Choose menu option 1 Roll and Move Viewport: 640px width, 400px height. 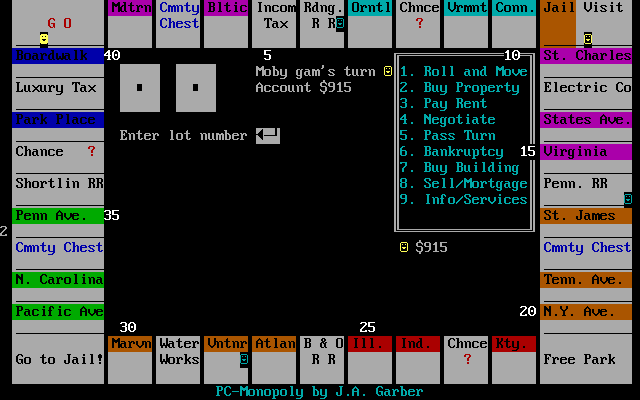[464, 71]
